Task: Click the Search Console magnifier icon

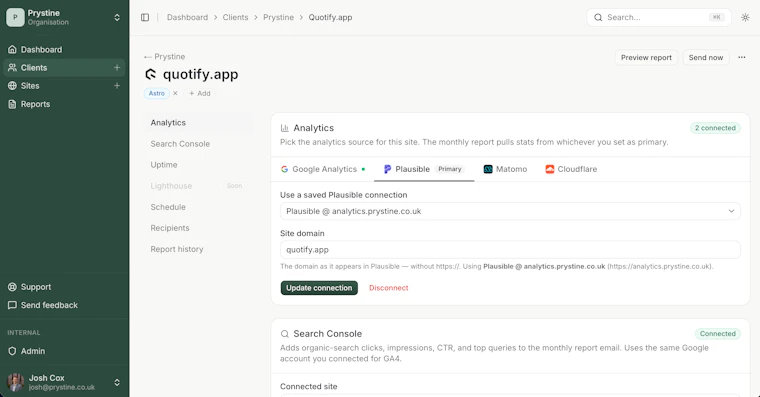Action: pos(285,333)
